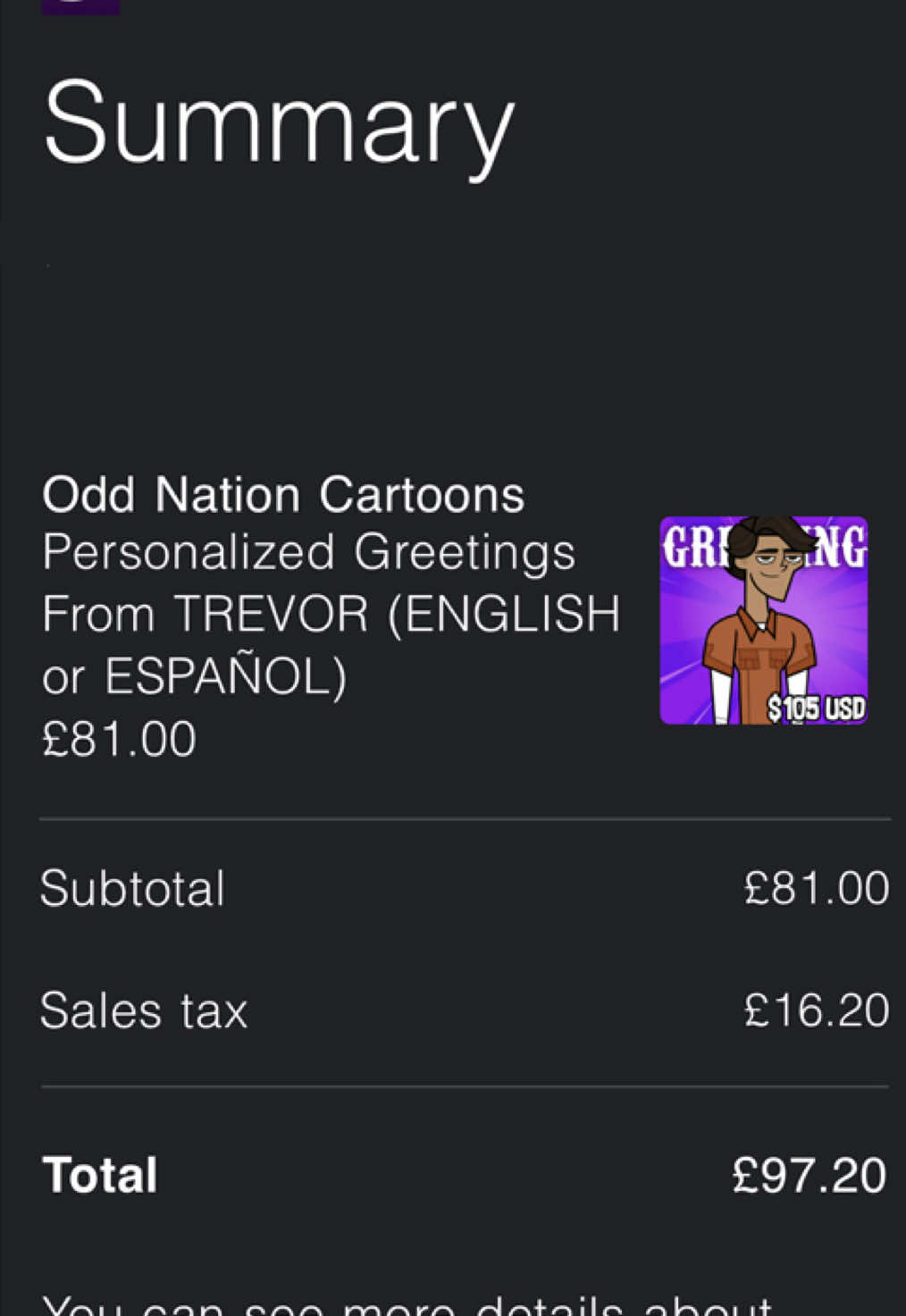Select the £81.00 subtotal amount
The height and width of the screenshot is (1316, 906).
coord(817,888)
